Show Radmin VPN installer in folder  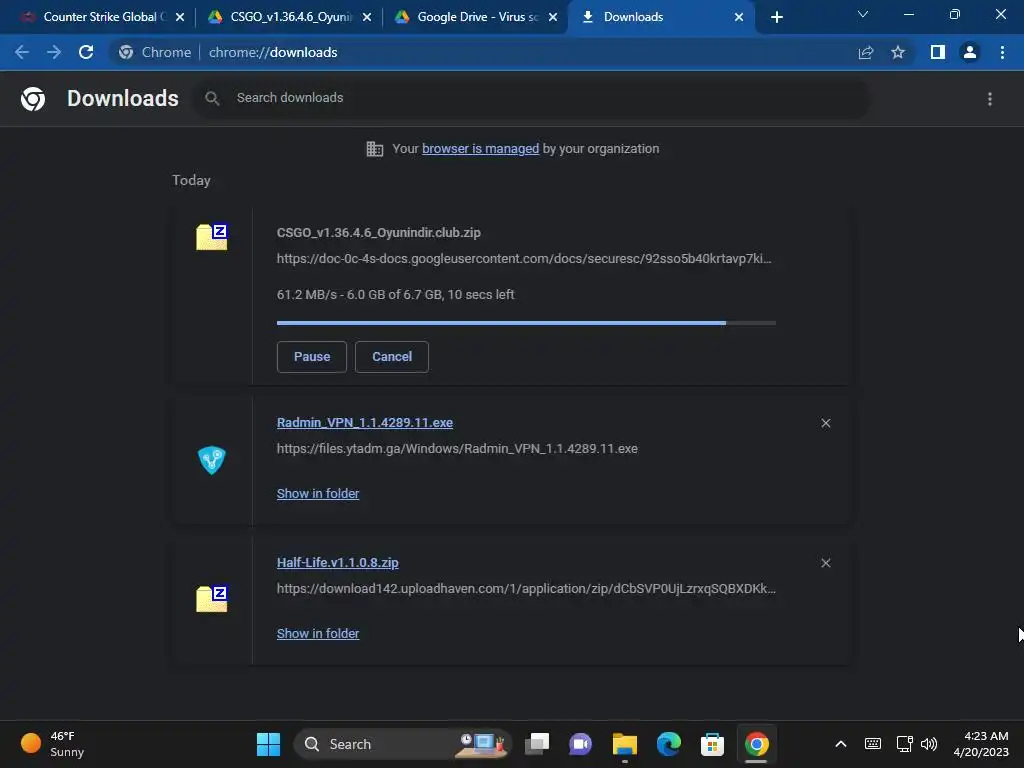click(318, 494)
